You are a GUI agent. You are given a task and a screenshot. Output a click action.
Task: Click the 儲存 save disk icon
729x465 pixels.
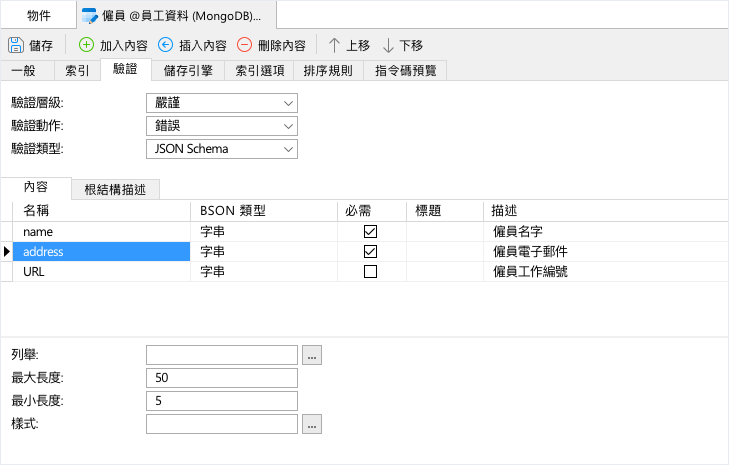click(x=16, y=45)
